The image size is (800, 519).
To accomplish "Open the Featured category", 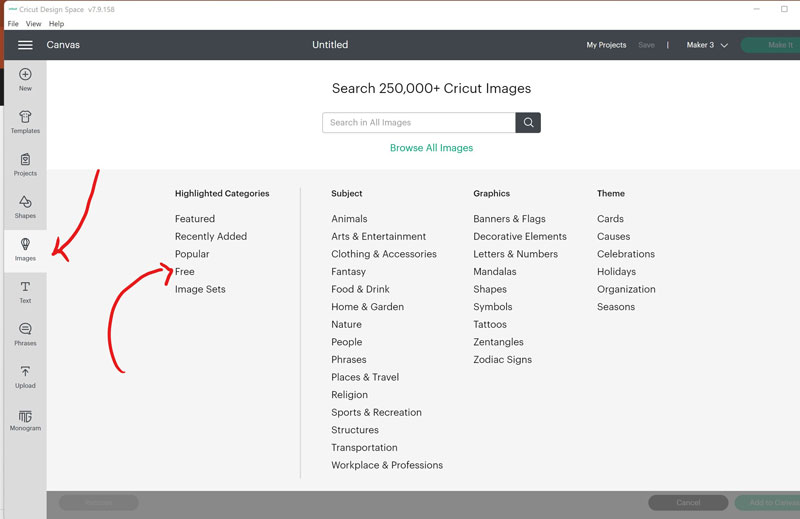I will tap(195, 218).
